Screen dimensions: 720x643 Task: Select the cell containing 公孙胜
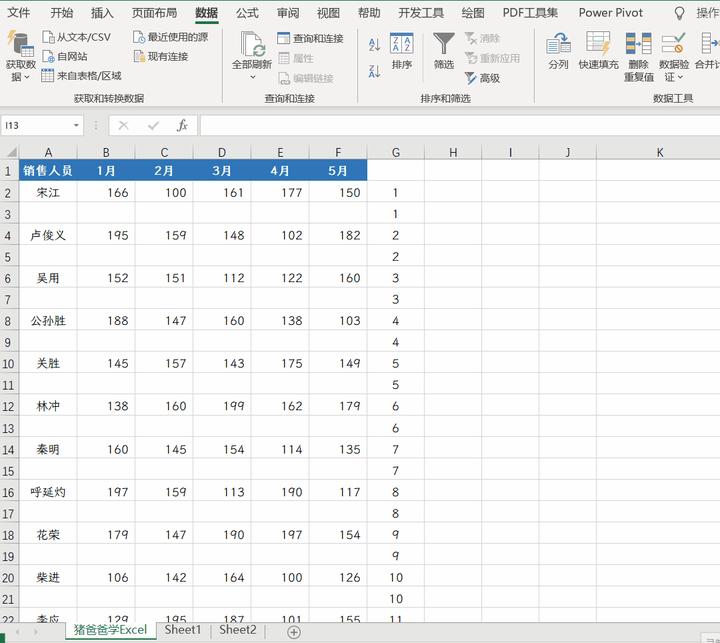click(48, 320)
